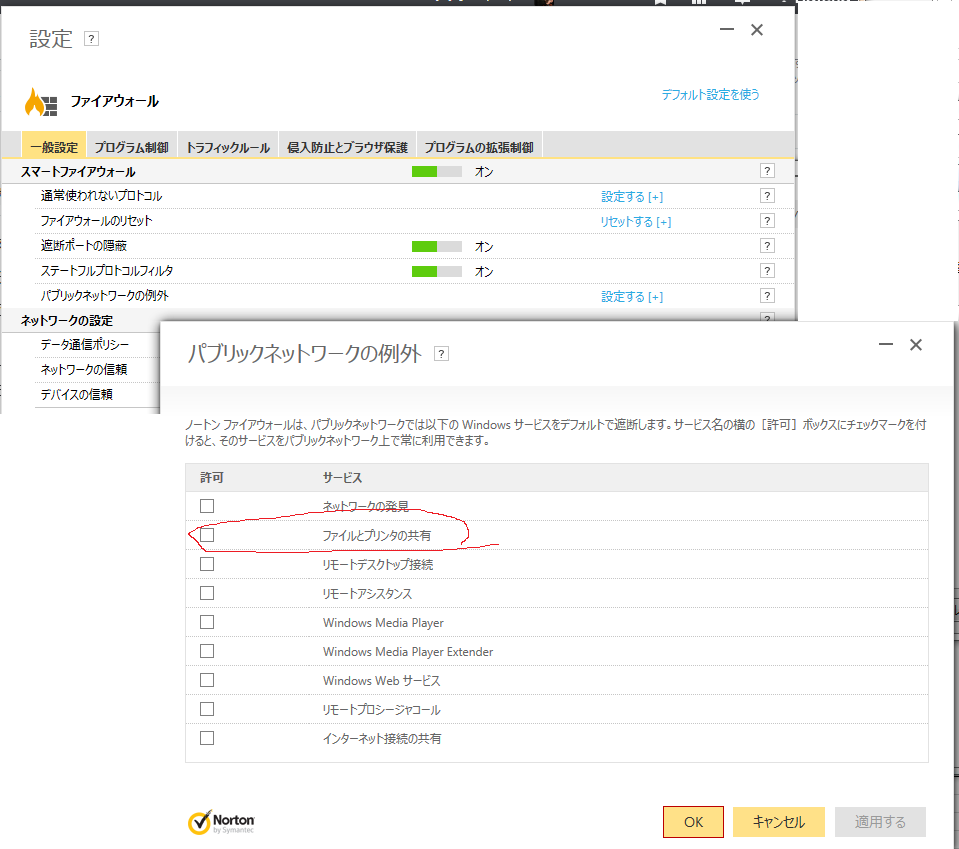
Task: Open help for 通常使われないプロトコル row
Action: (x=767, y=196)
